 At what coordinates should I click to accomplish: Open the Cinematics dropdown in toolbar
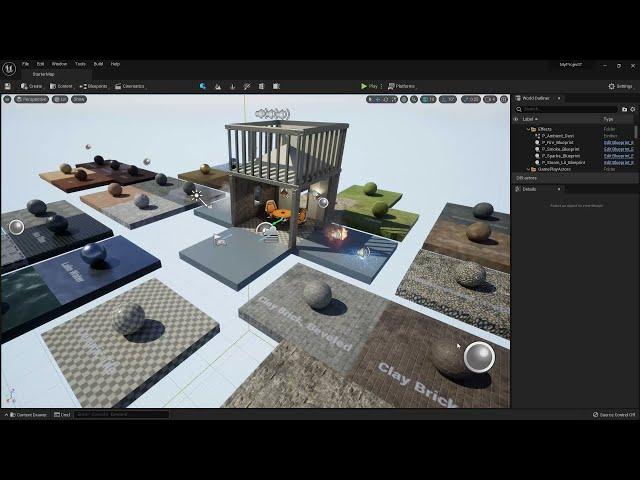coord(129,86)
